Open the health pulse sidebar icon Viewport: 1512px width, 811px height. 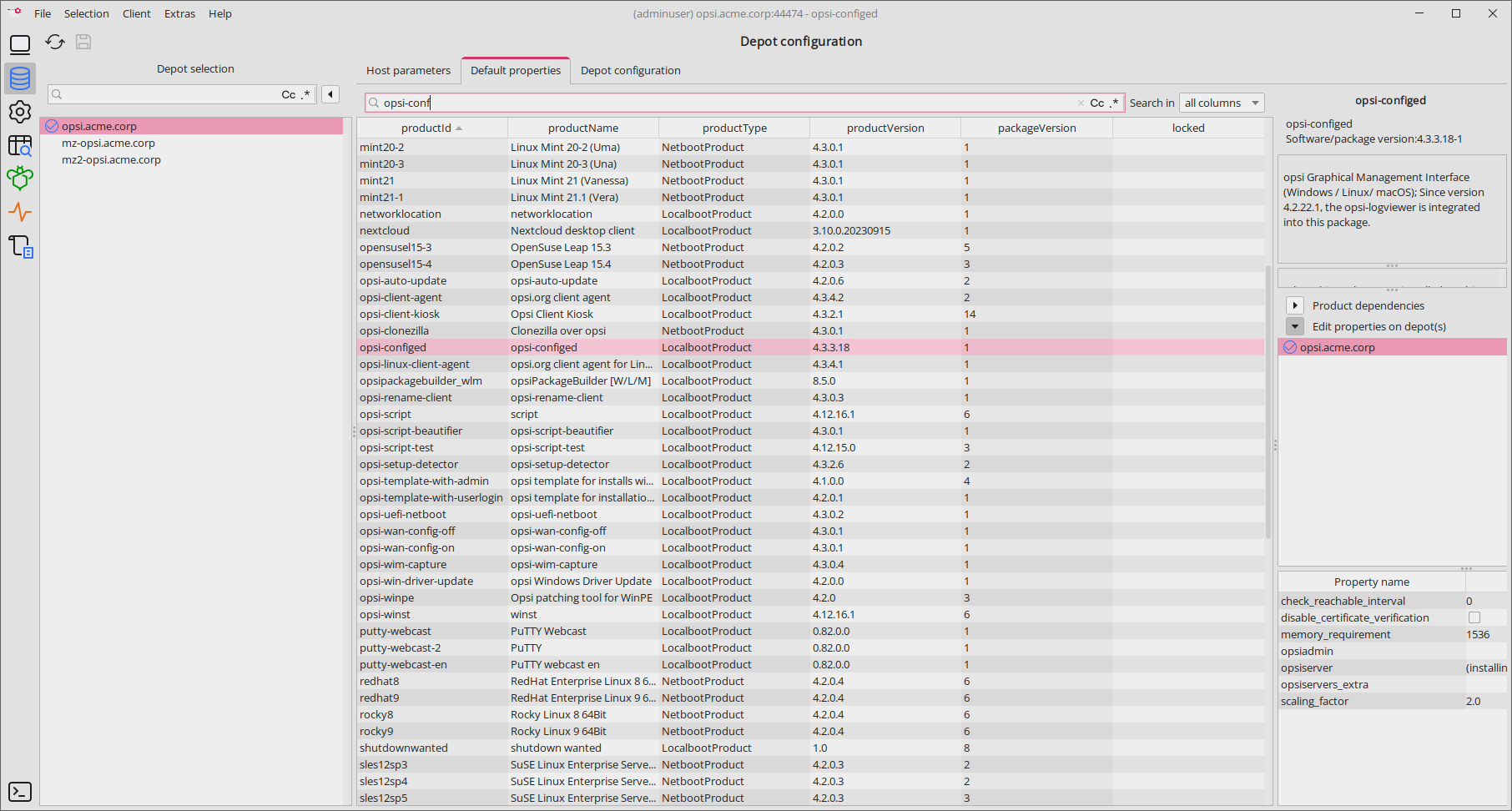point(20,212)
